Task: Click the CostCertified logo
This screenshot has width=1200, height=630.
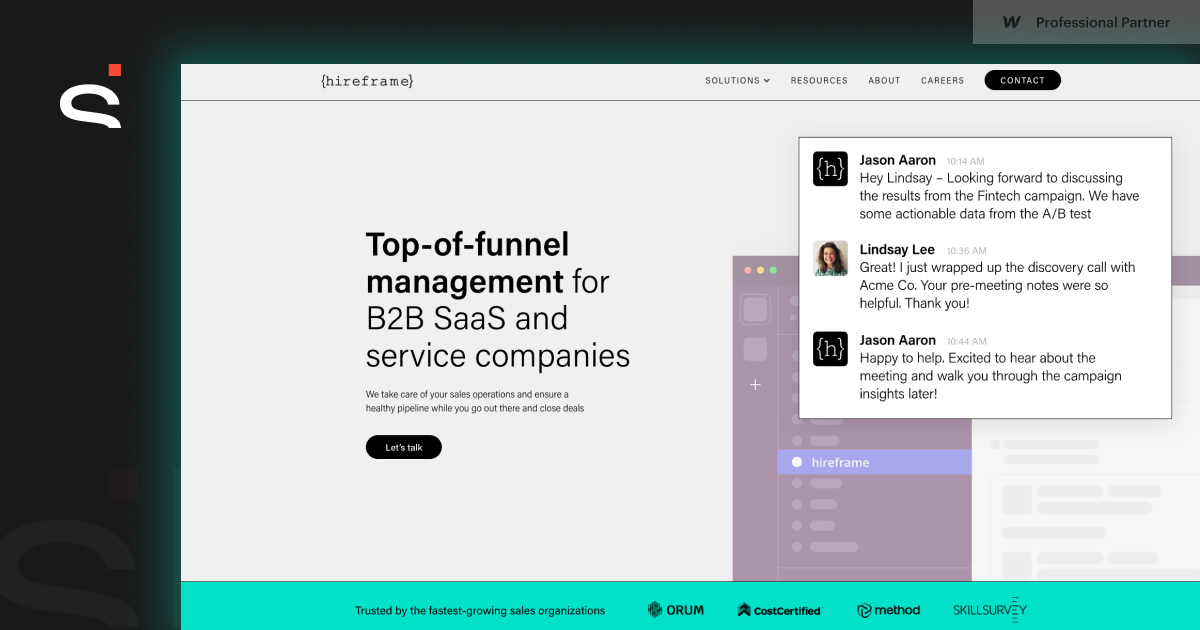Action: point(779,610)
